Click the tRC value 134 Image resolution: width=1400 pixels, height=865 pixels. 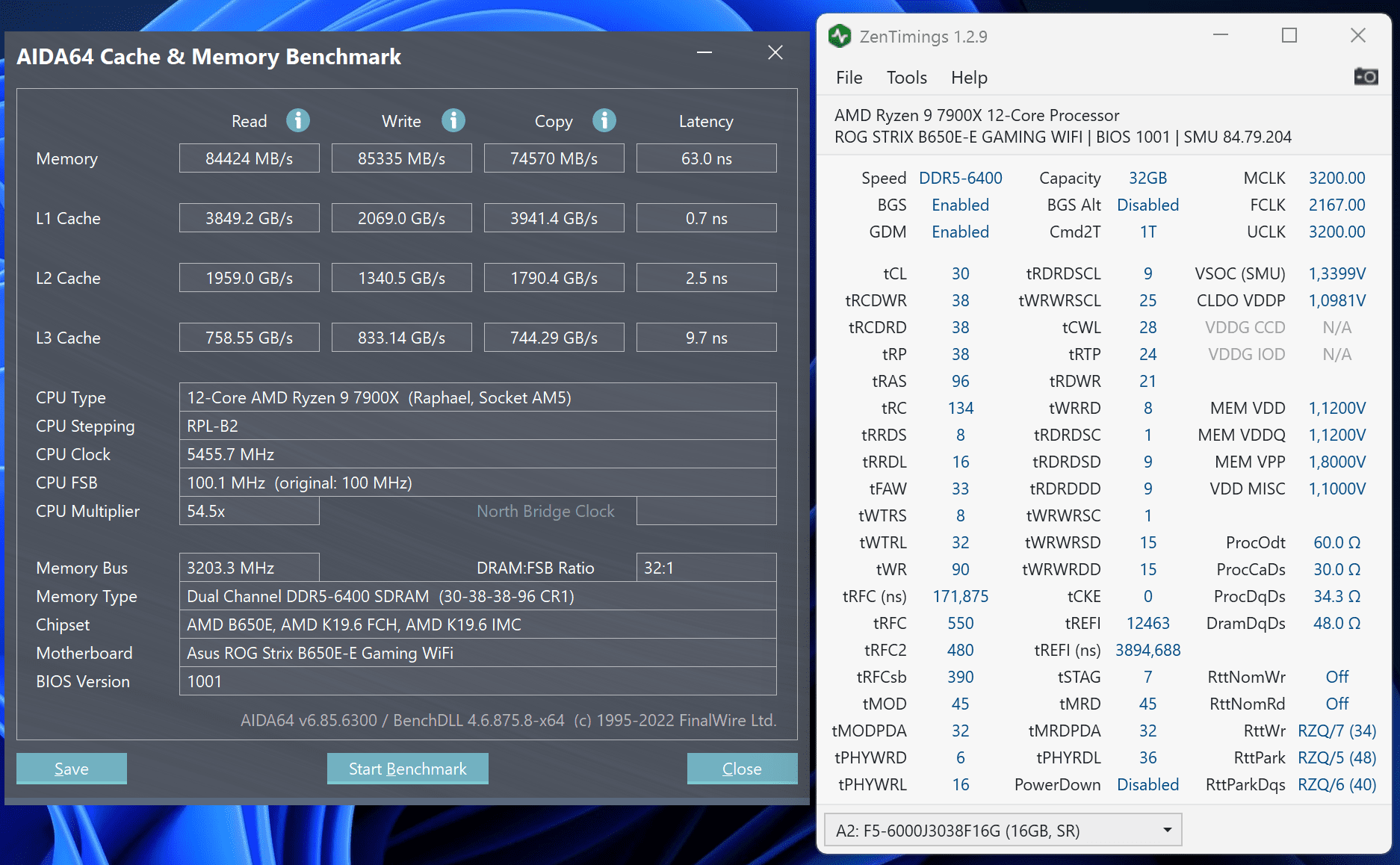coord(961,408)
